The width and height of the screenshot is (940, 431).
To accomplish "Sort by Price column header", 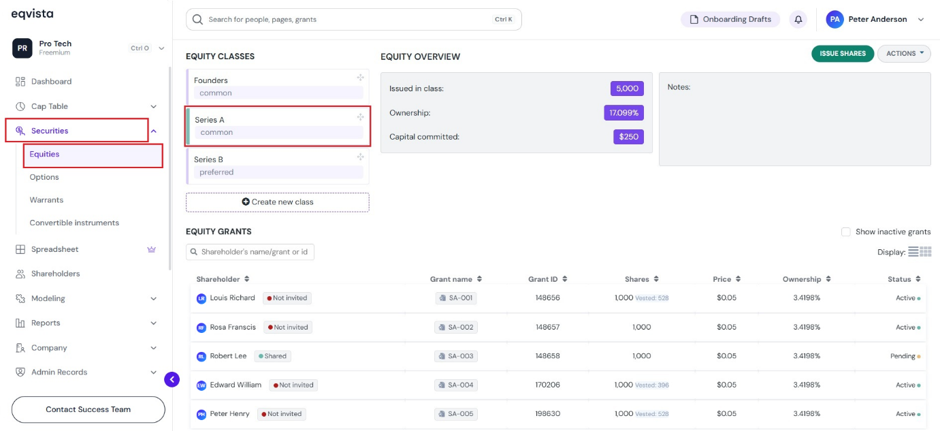I will click(x=727, y=279).
